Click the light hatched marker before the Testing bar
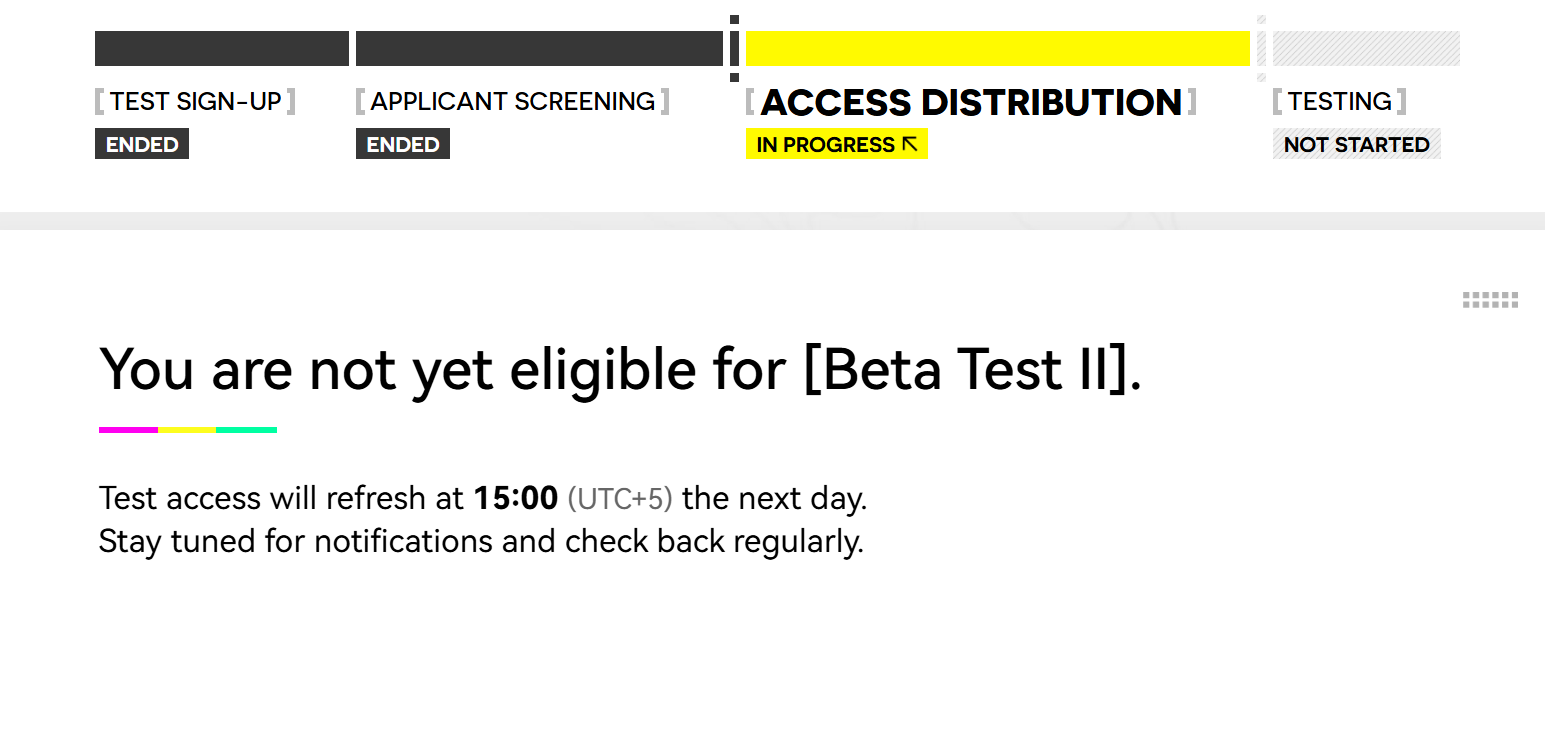 pyautogui.click(x=1261, y=48)
